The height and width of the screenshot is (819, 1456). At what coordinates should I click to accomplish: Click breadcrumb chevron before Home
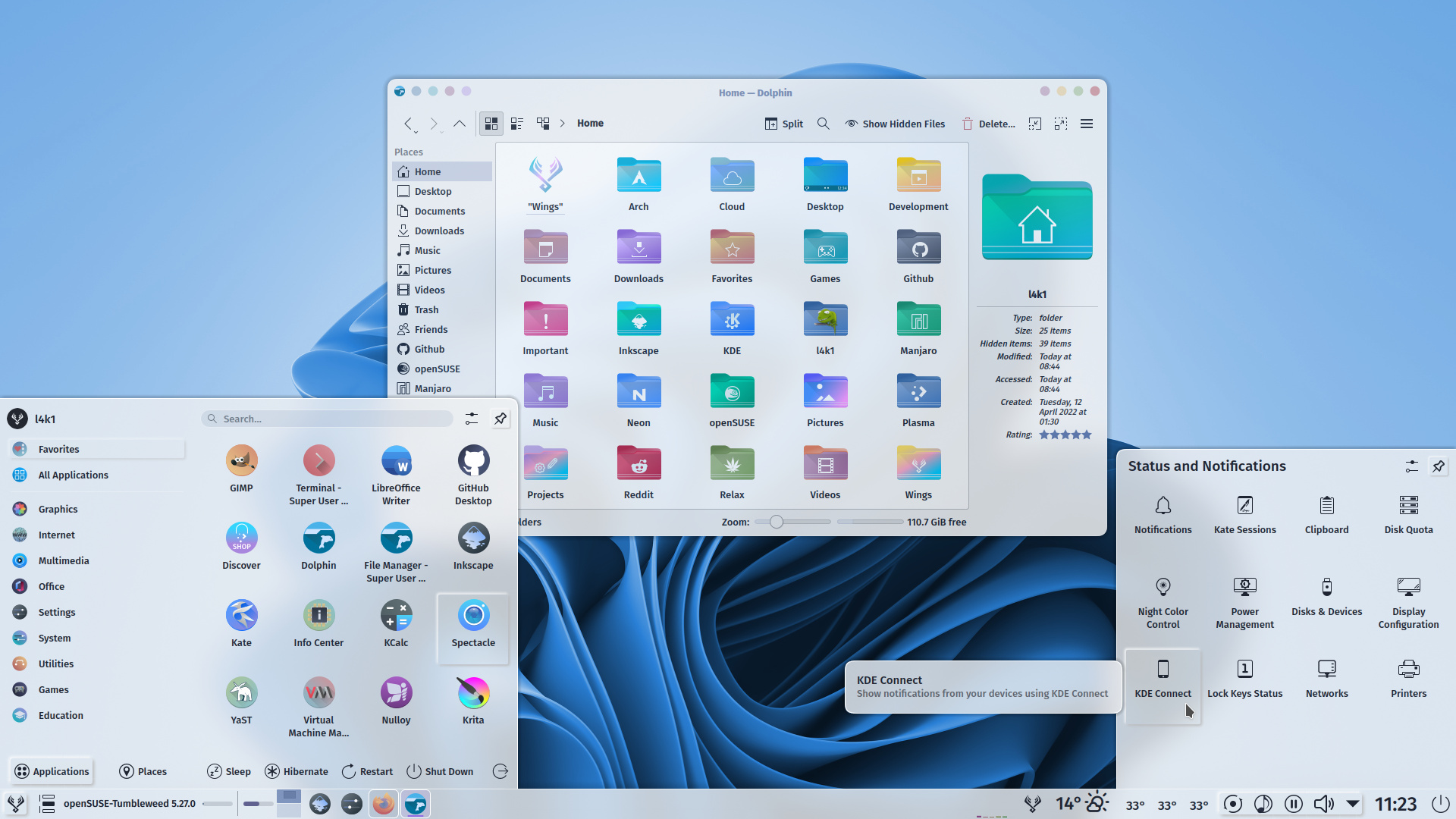[x=563, y=124]
